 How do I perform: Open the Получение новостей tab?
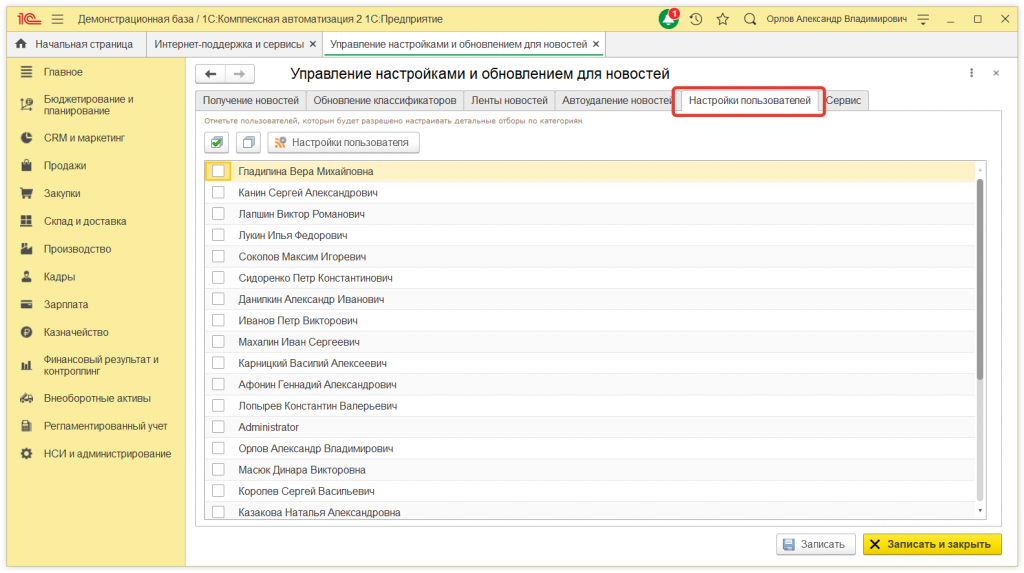[x=250, y=101]
